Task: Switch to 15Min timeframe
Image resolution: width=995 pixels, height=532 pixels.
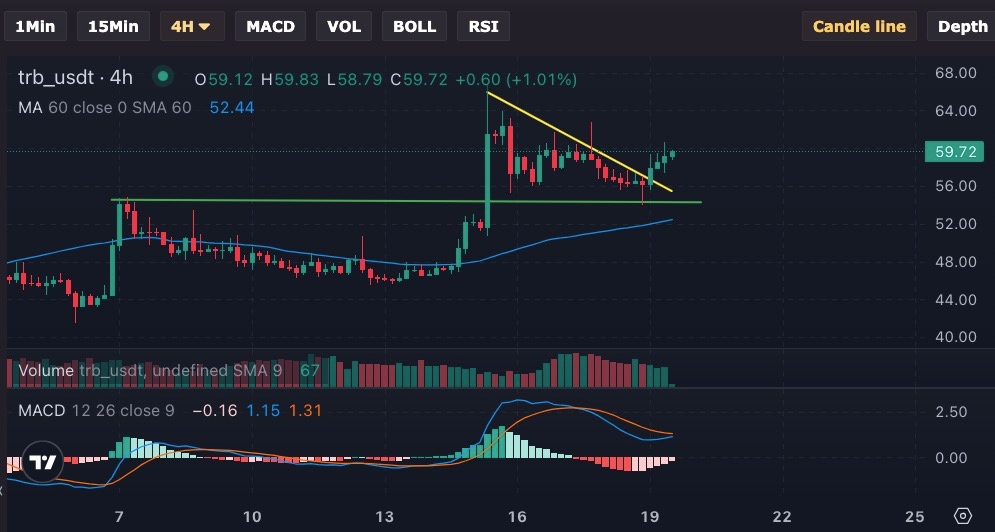Action: tap(113, 27)
